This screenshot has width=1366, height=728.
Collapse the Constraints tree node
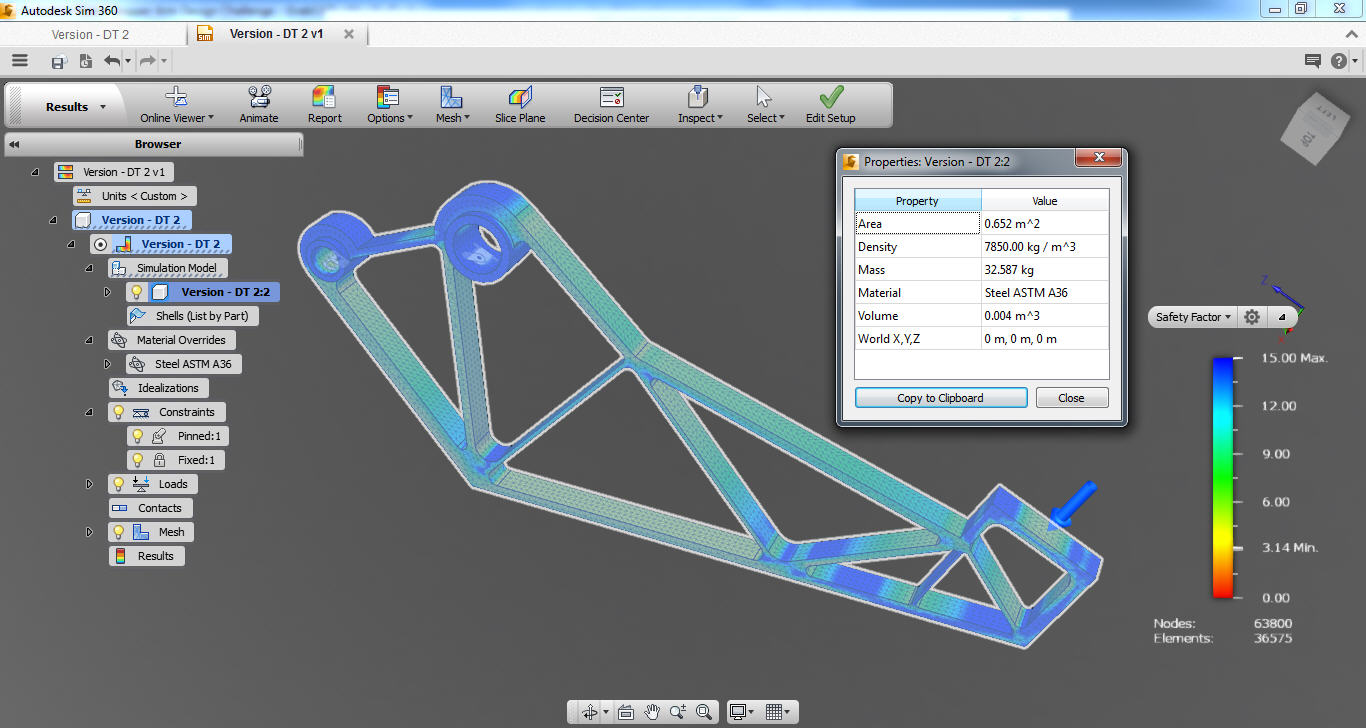click(x=89, y=412)
